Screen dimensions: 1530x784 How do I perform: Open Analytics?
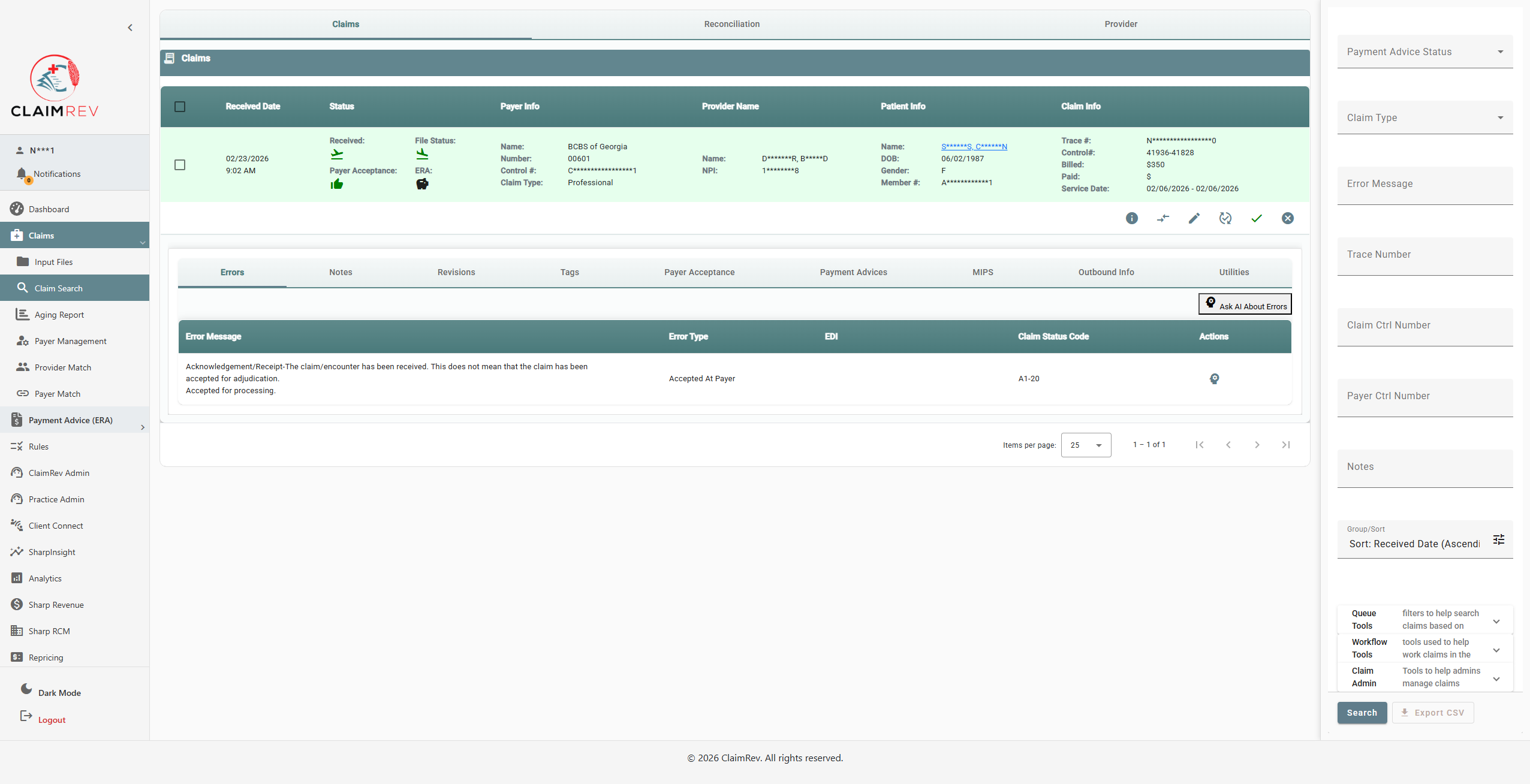74,578
